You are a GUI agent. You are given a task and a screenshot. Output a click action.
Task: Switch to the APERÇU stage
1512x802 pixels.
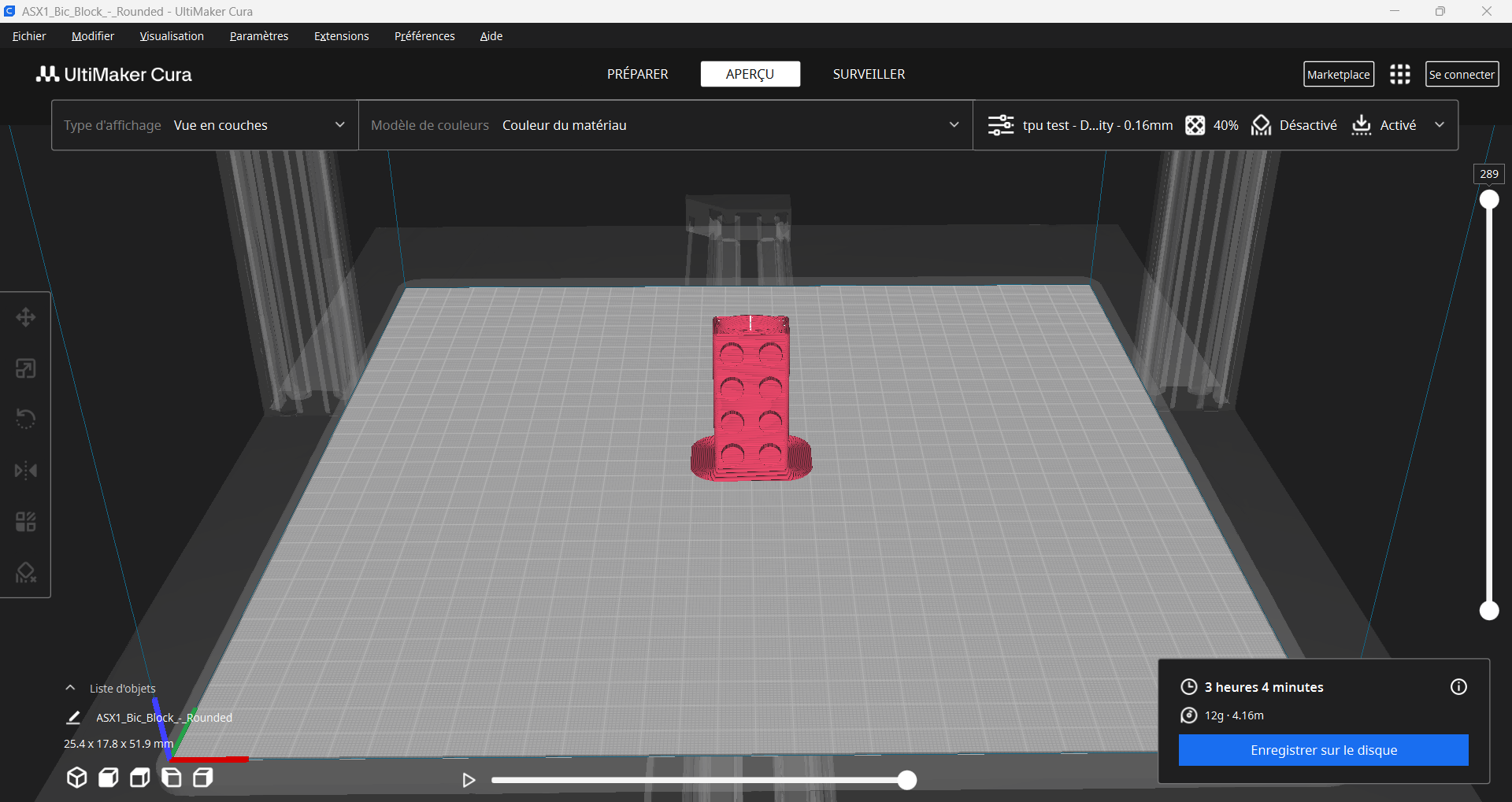[x=750, y=74]
